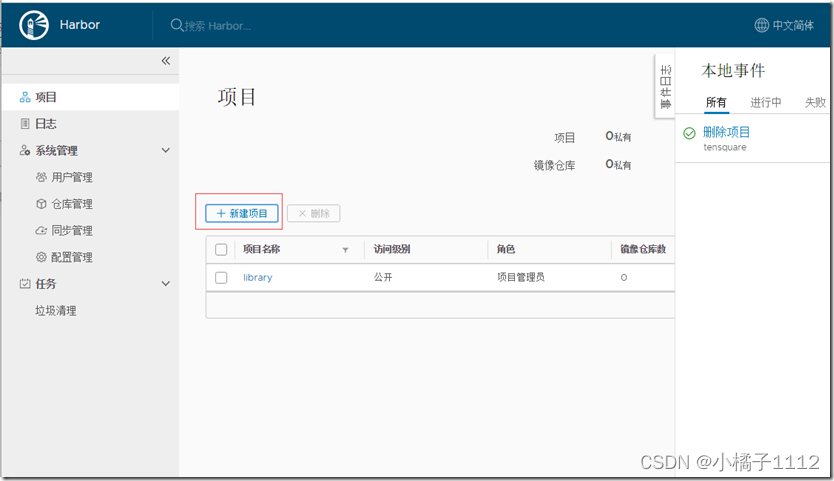
Task: Click the 本地事件 panel heading
Action: [733, 70]
